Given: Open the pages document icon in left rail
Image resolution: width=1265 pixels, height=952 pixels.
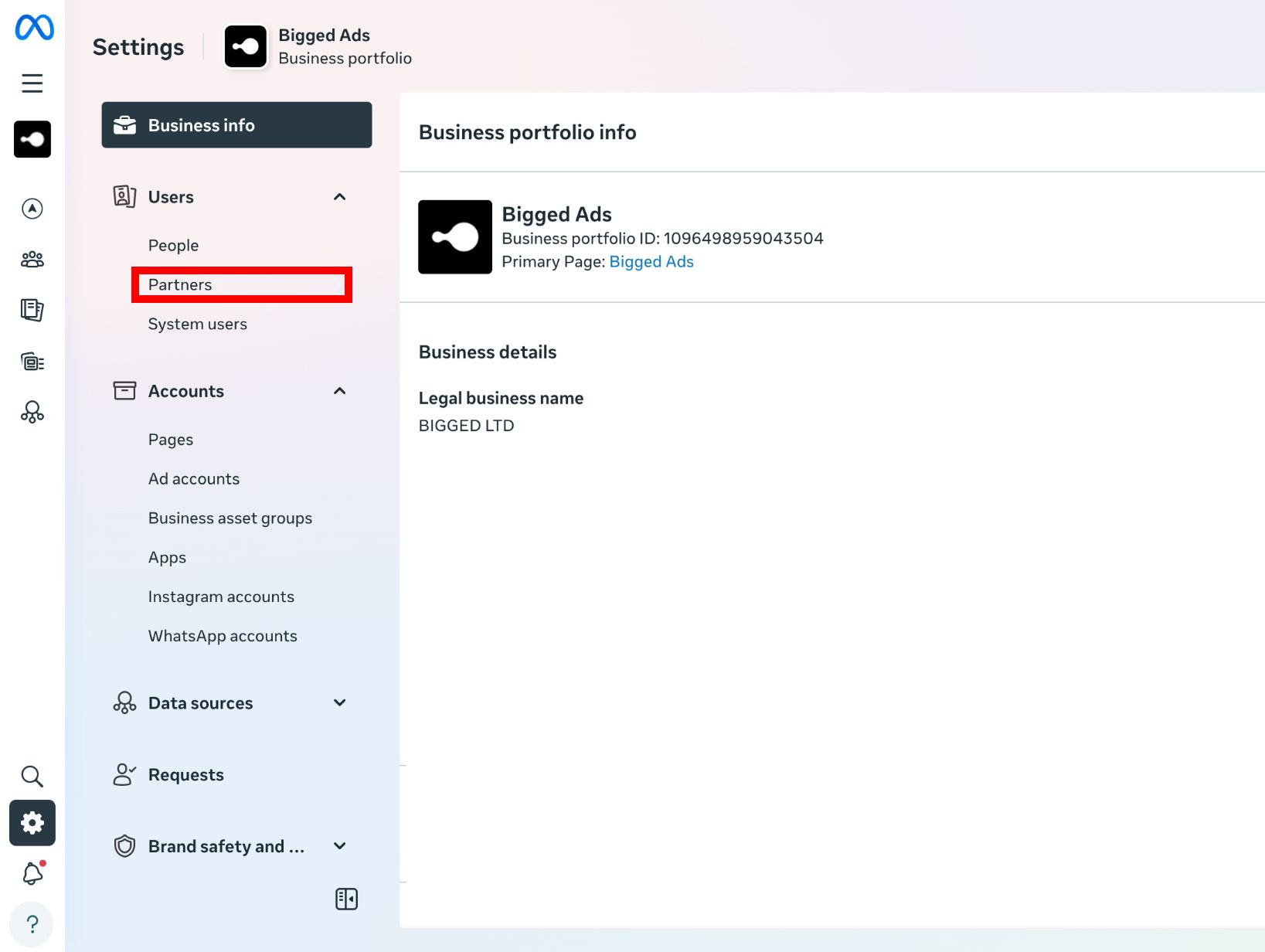Looking at the screenshot, I should pyautogui.click(x=32, y=310).
